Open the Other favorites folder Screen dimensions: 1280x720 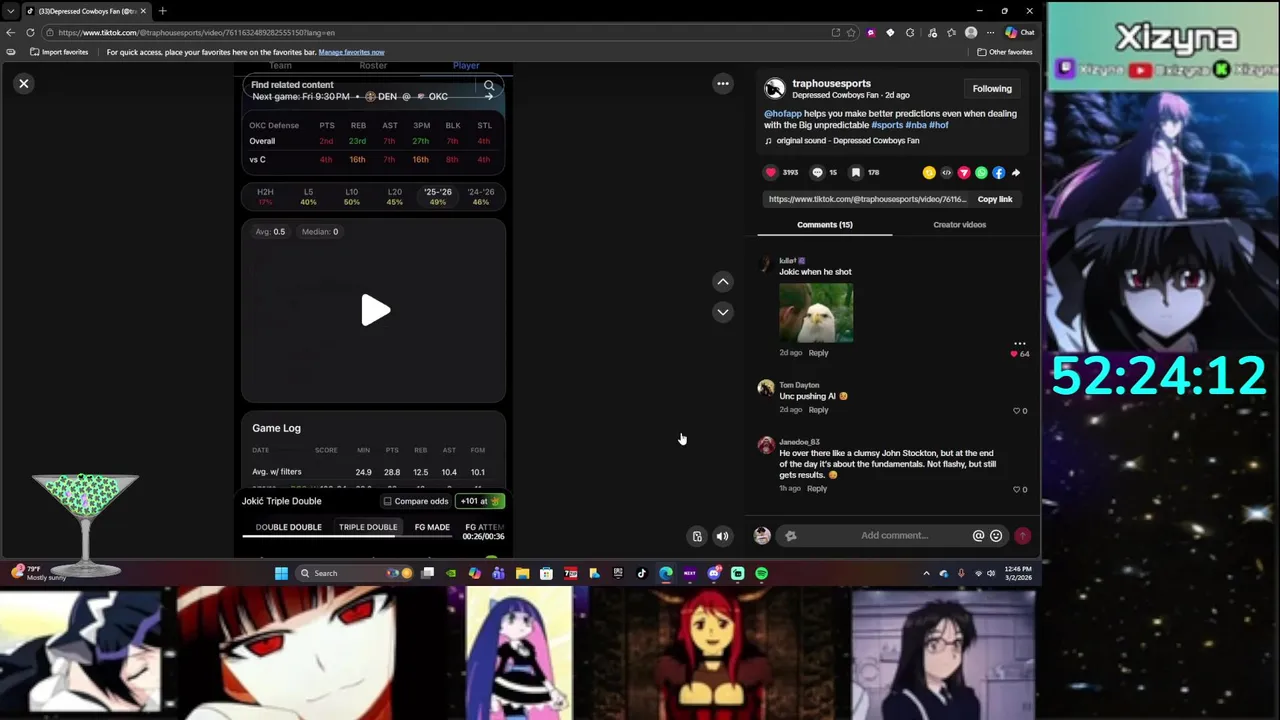tap(1005, 52)
